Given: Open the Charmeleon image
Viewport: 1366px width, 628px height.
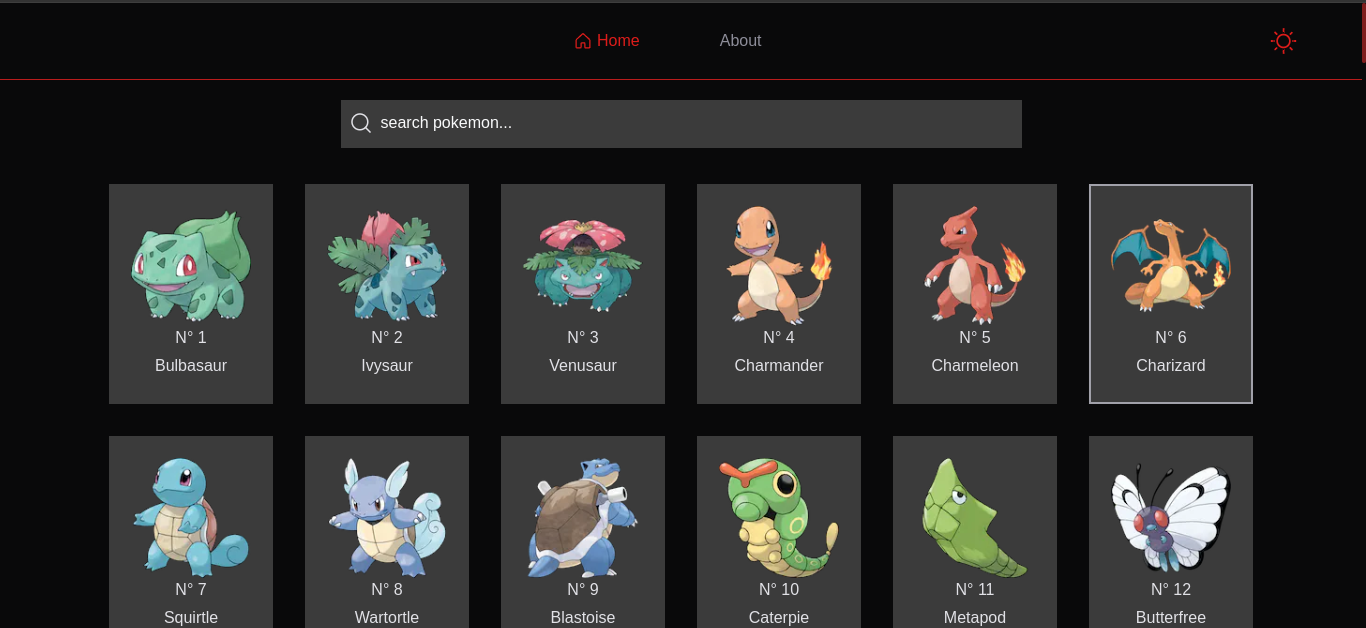Looking at the screenshot, I should tap(975, 264).
